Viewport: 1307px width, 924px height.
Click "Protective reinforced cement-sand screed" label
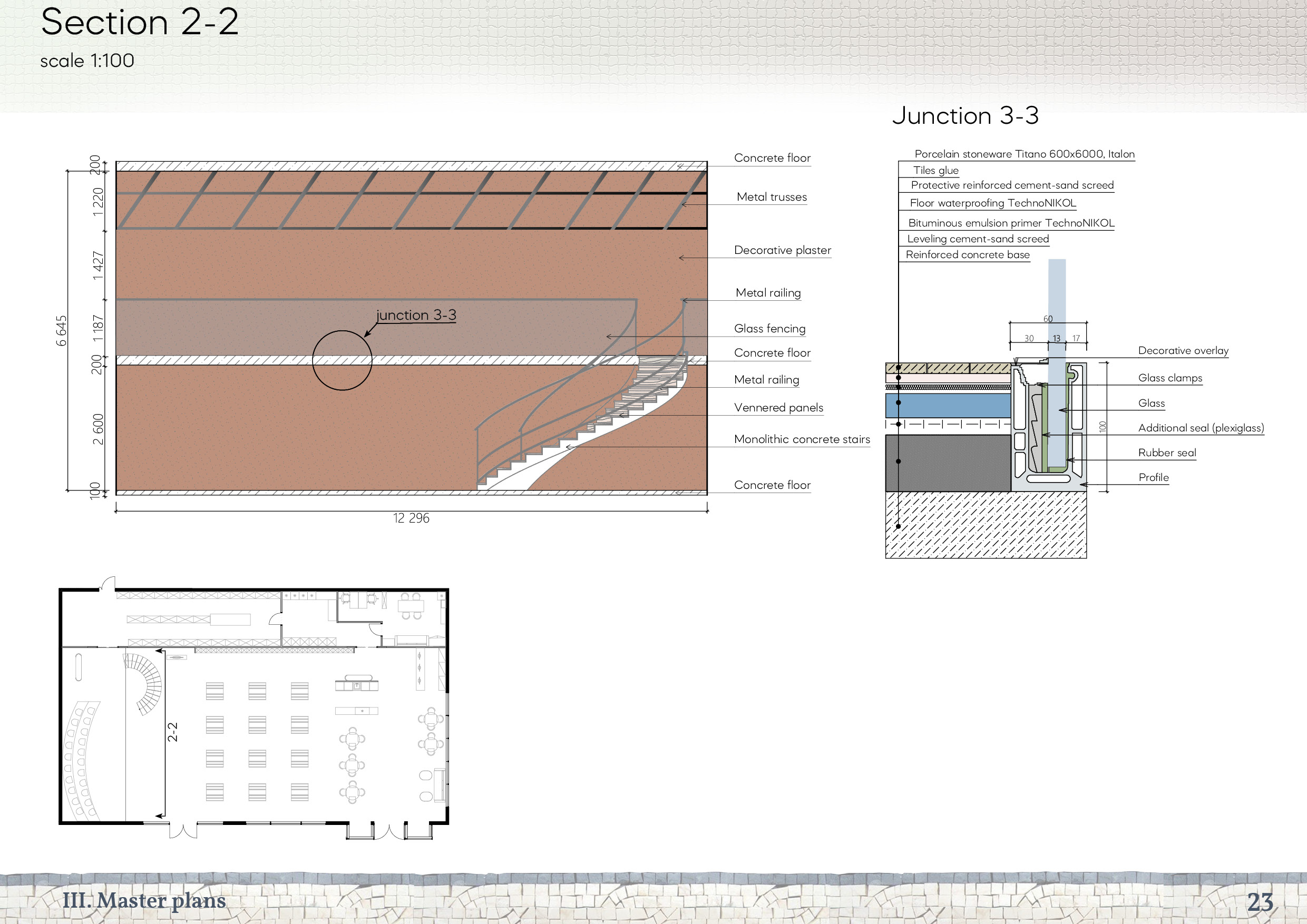click(x=1012, y=185)
